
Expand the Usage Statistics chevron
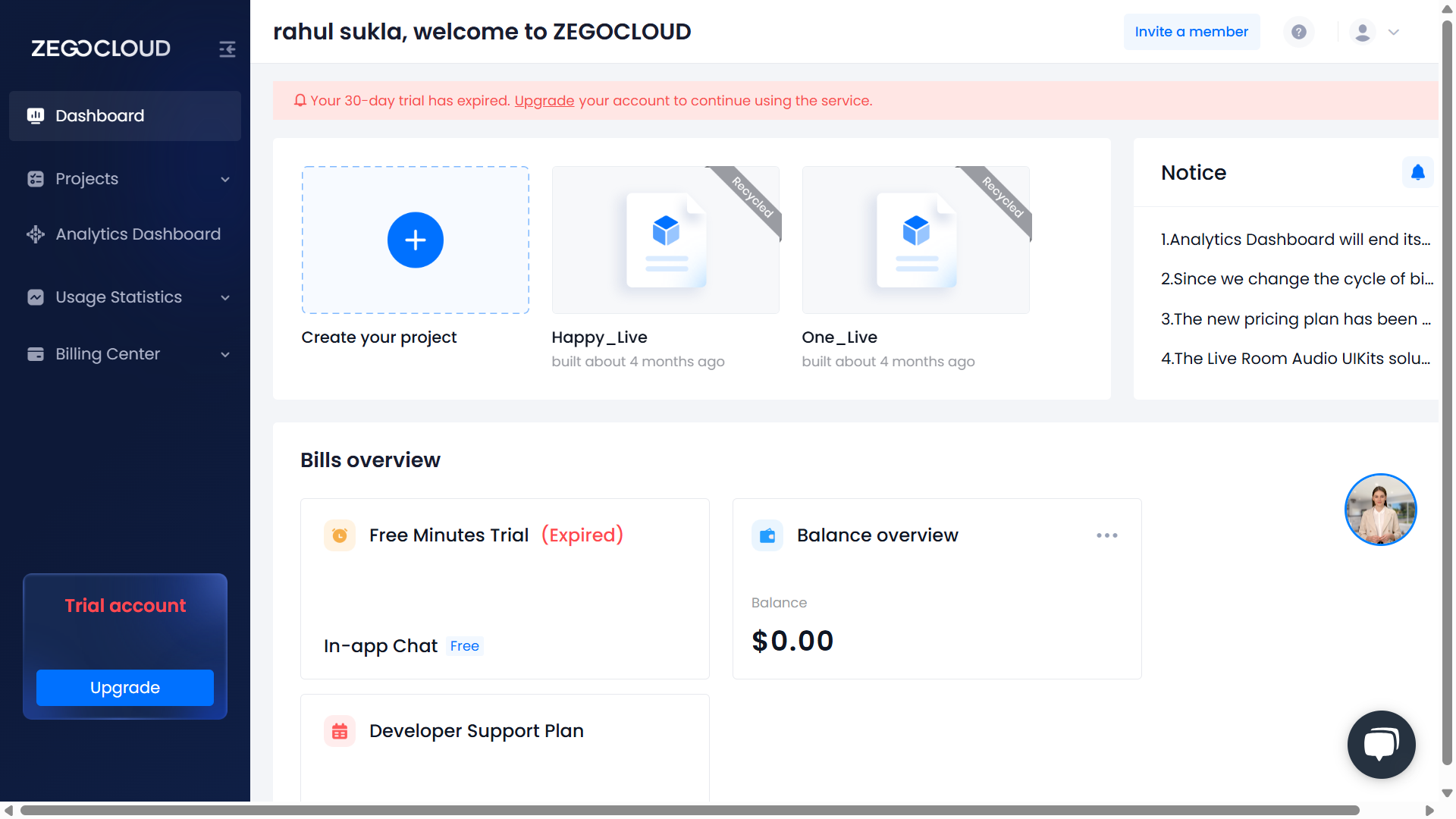(x=225, y=298)
